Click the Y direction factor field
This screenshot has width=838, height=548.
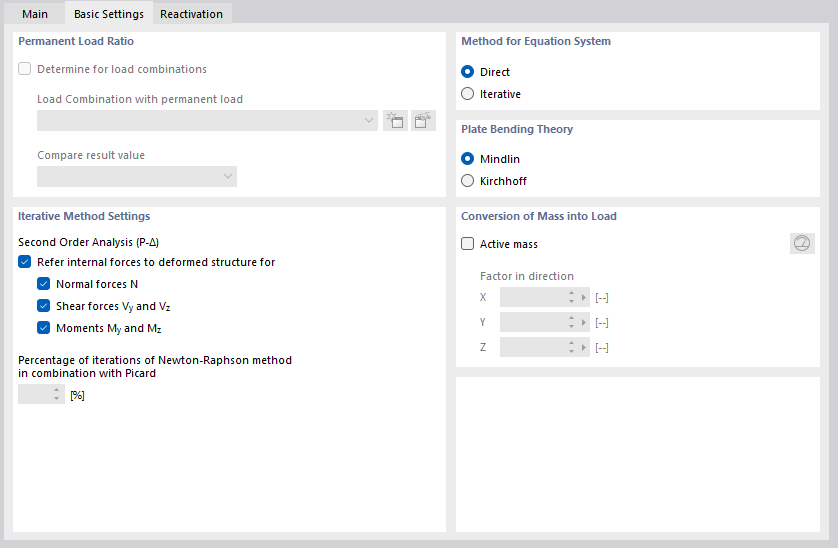pyautogui.click(x=533, y=322)
